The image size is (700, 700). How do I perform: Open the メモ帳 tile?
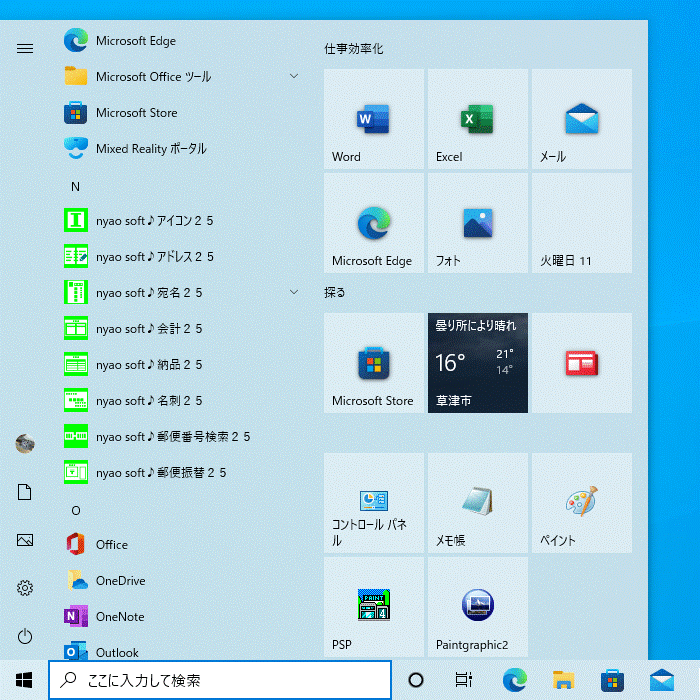pos(478,503)
